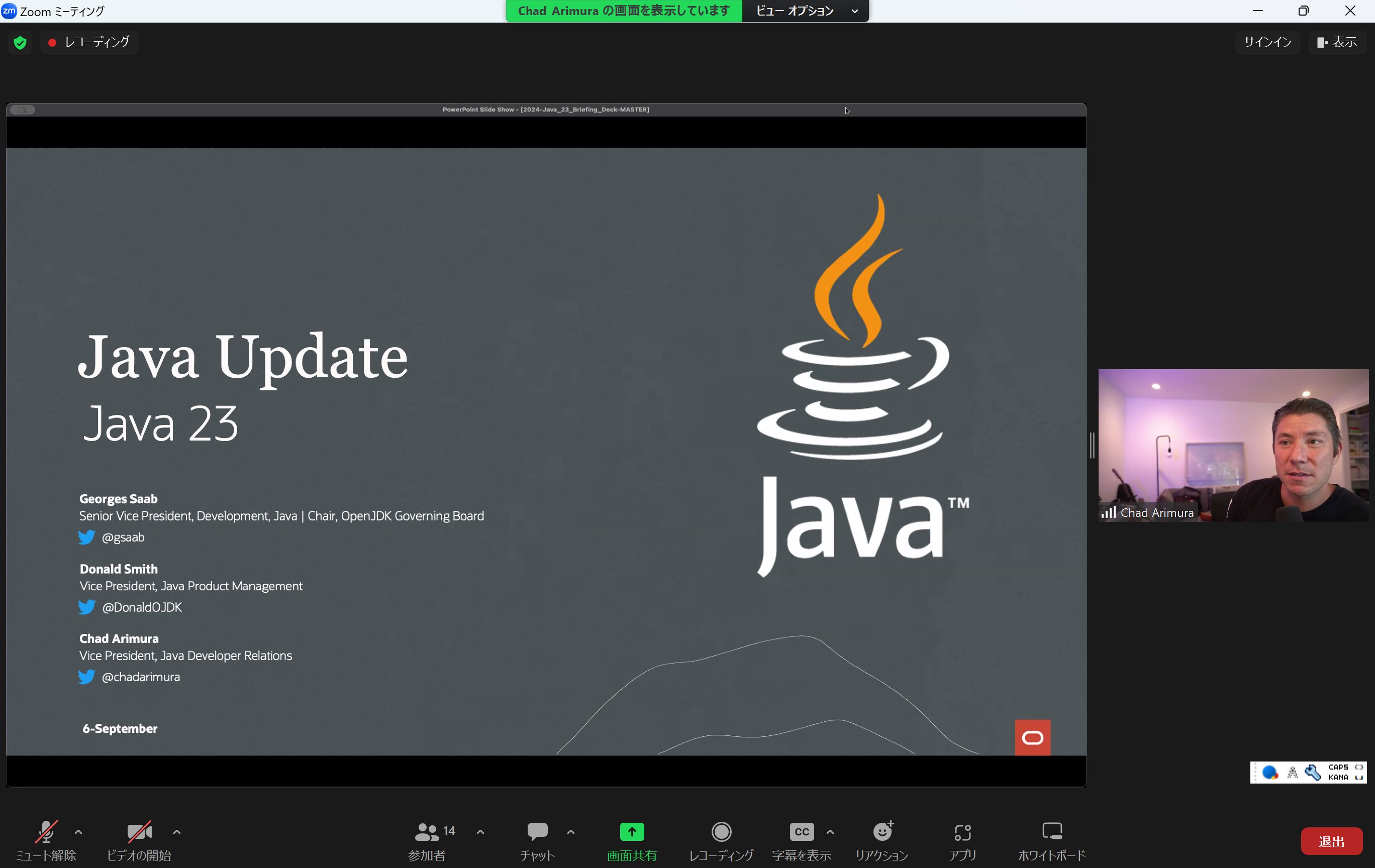Open the participants panel
The image size is (1375, 868).
(427, 840)
